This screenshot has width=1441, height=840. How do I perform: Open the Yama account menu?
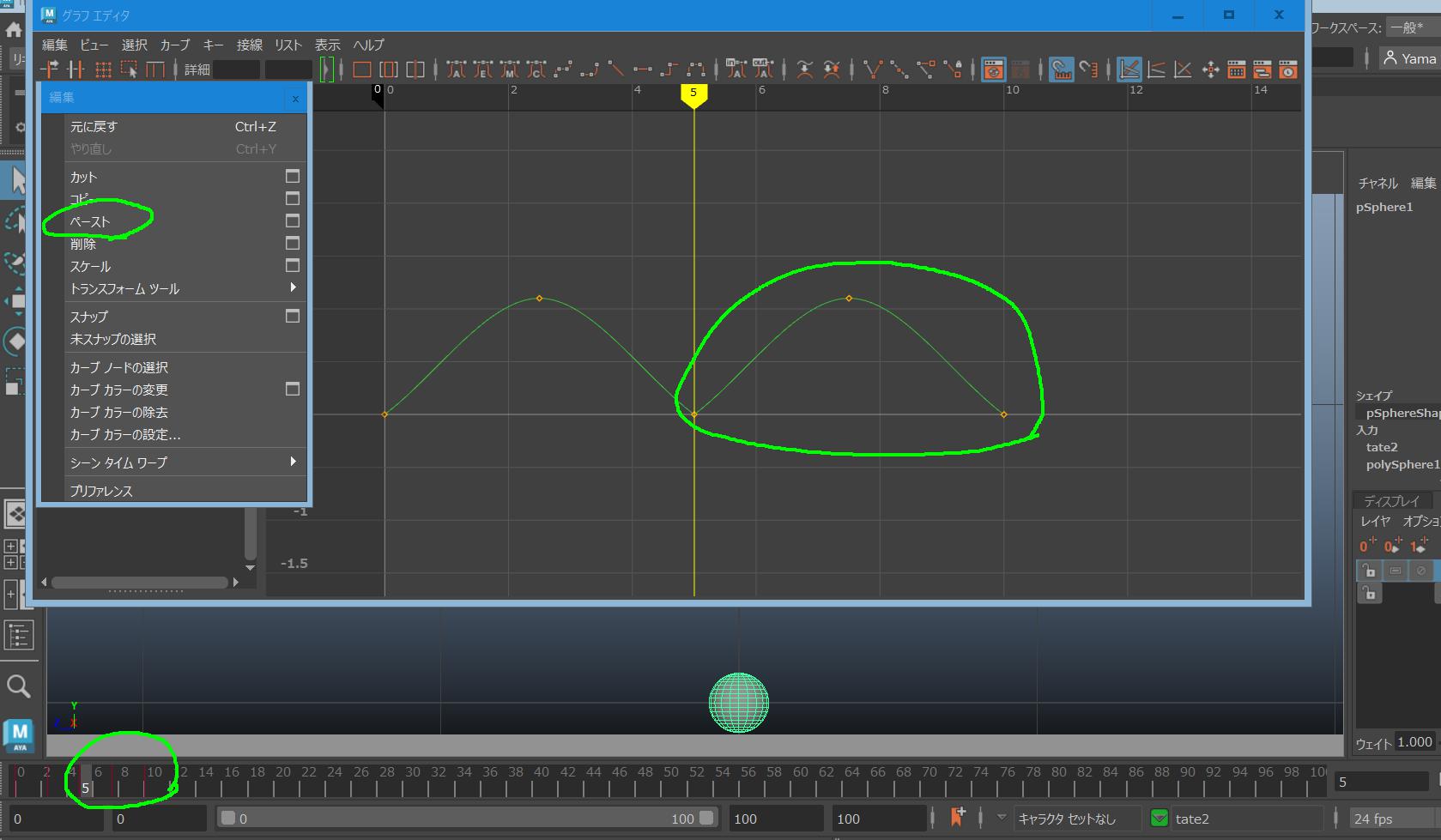point(1409,58)
